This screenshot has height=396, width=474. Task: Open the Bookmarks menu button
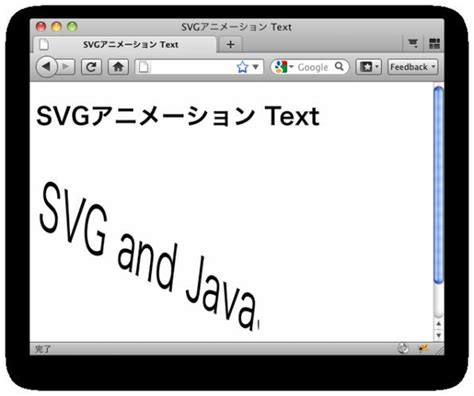[368, 67]
